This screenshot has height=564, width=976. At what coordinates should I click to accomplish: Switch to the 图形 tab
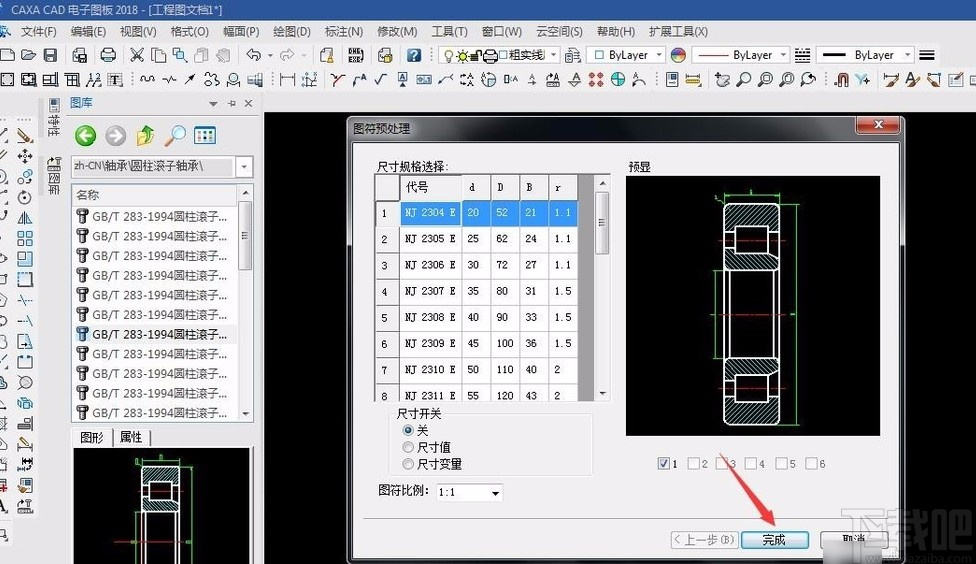(x=92, y=438)
